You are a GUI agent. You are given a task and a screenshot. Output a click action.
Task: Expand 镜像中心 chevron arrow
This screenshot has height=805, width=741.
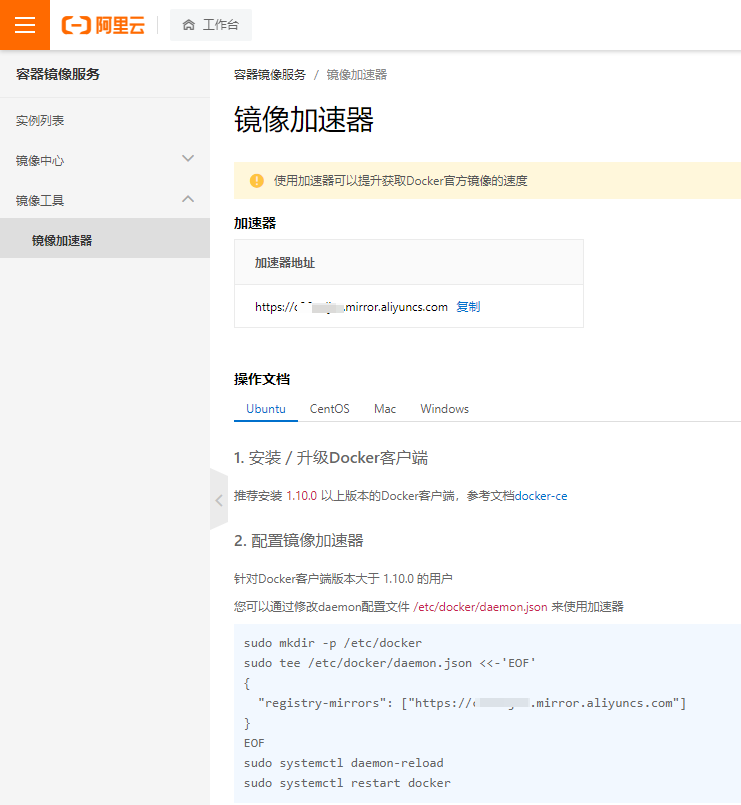coord(188,159)
